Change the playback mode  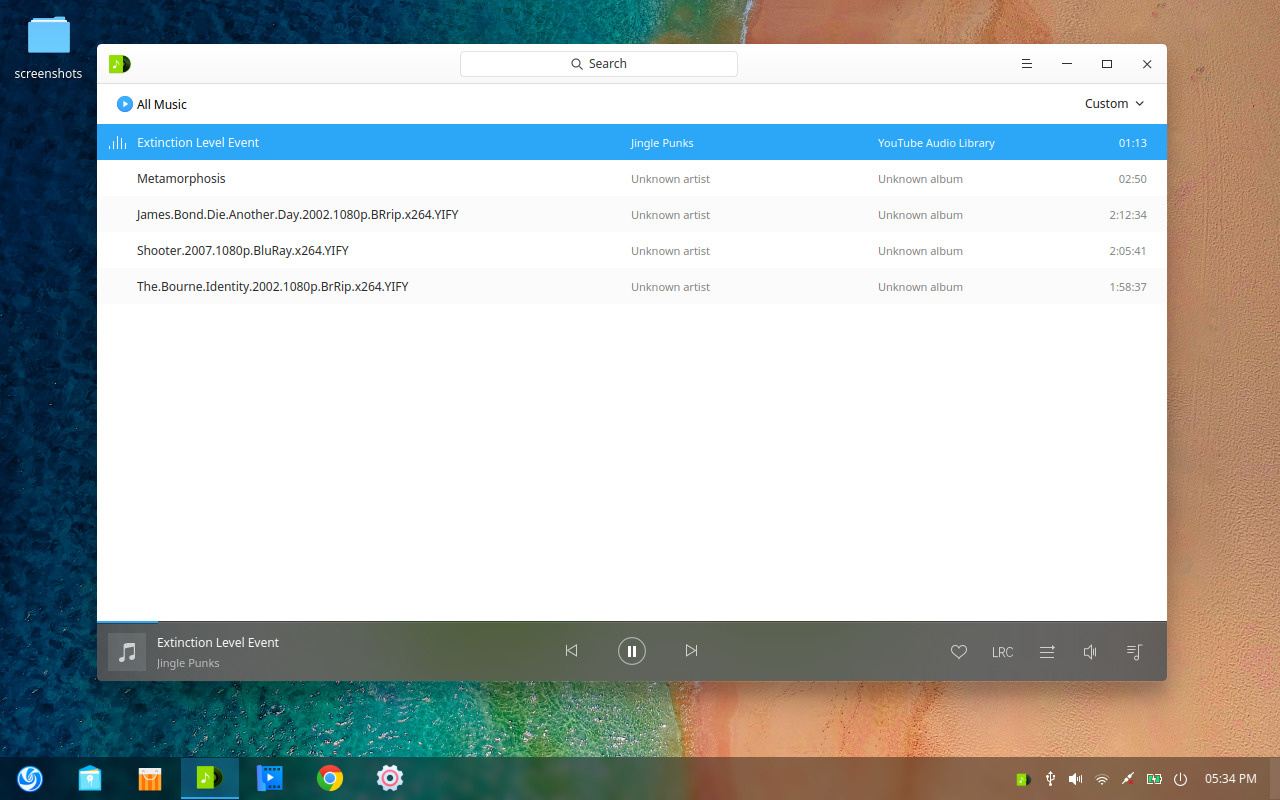tap(1046, 651)
